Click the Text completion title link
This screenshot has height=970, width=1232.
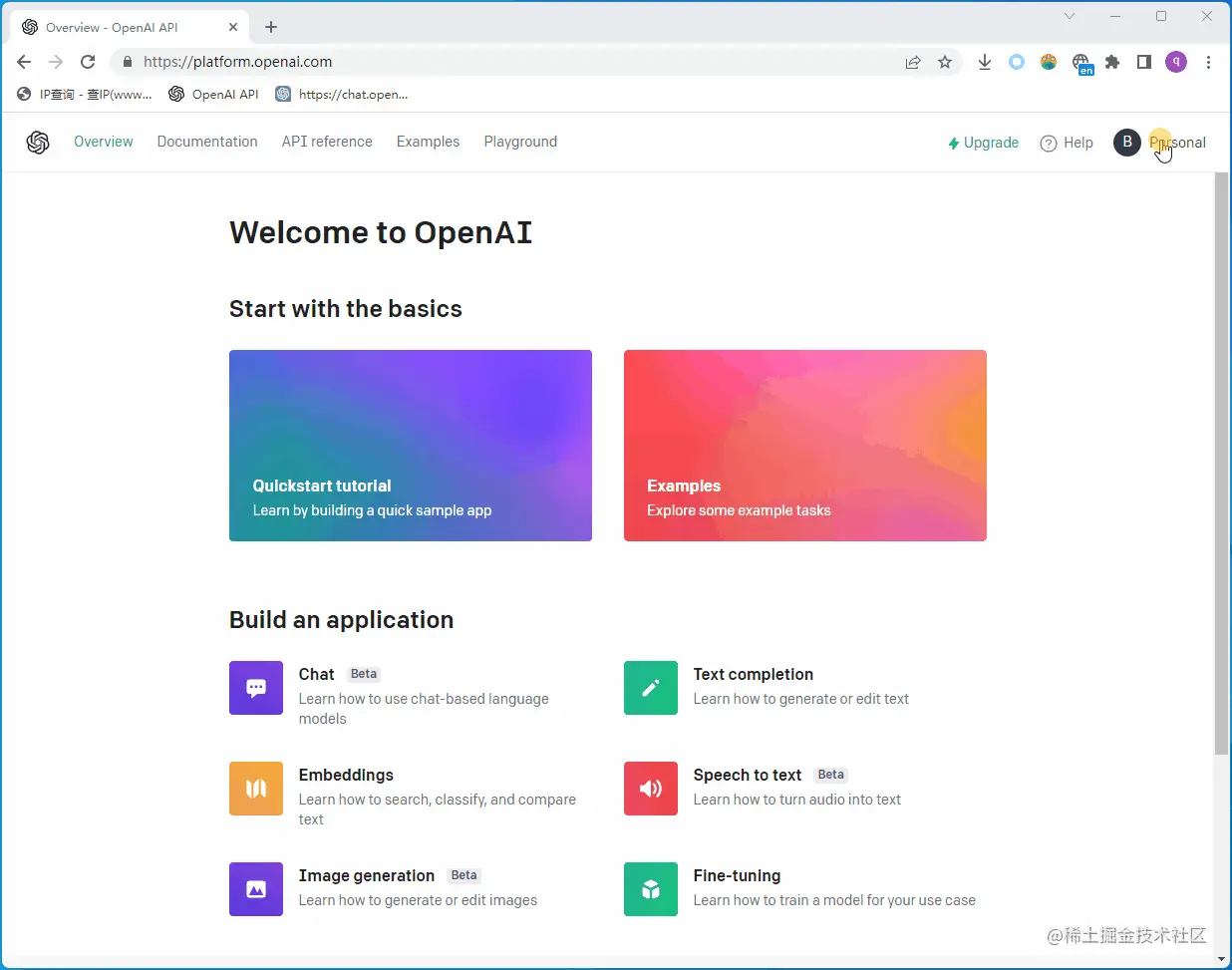coord(754,674)
